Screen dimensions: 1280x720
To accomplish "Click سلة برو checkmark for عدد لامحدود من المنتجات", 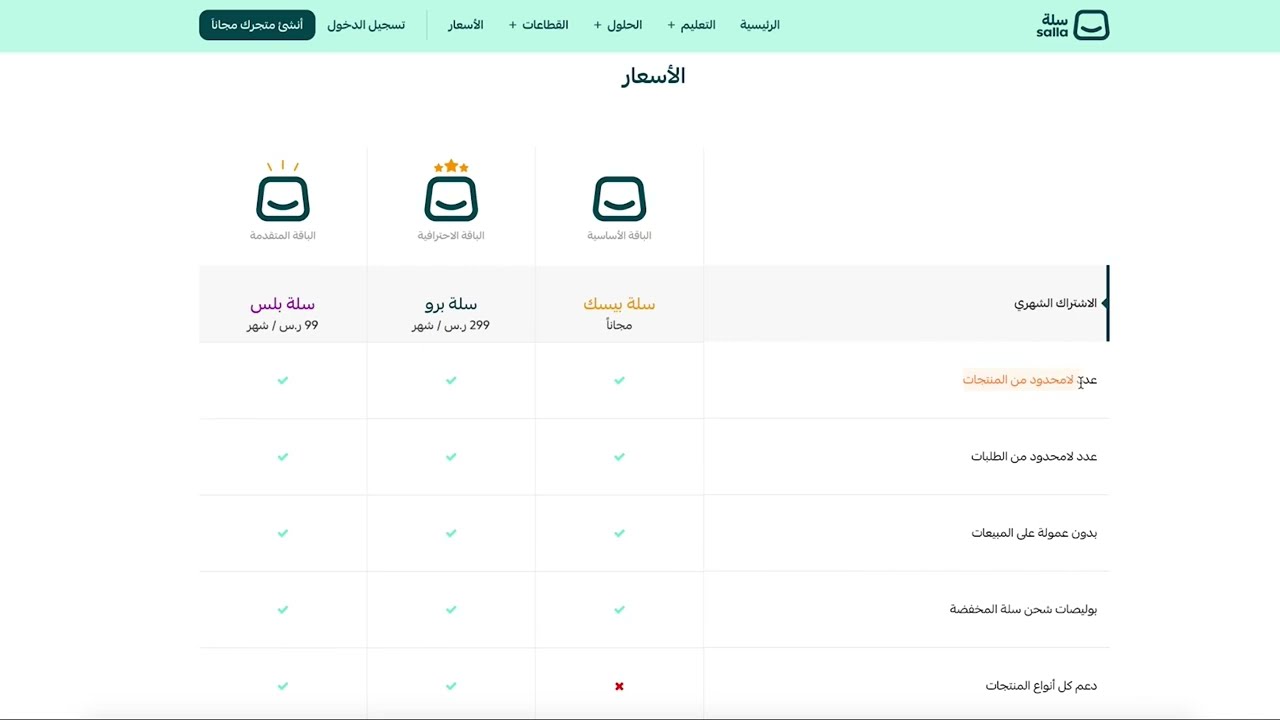I will [x=451, y=380].
